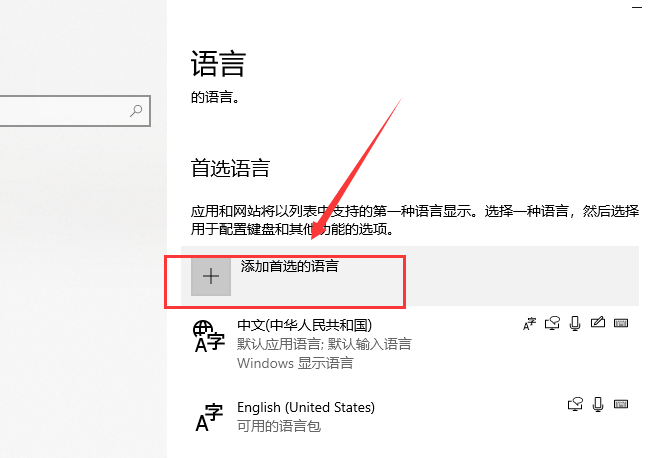The image size is (668, 458).
Task: Click the Chinese language globe icon
Action: tap(208, 337)
